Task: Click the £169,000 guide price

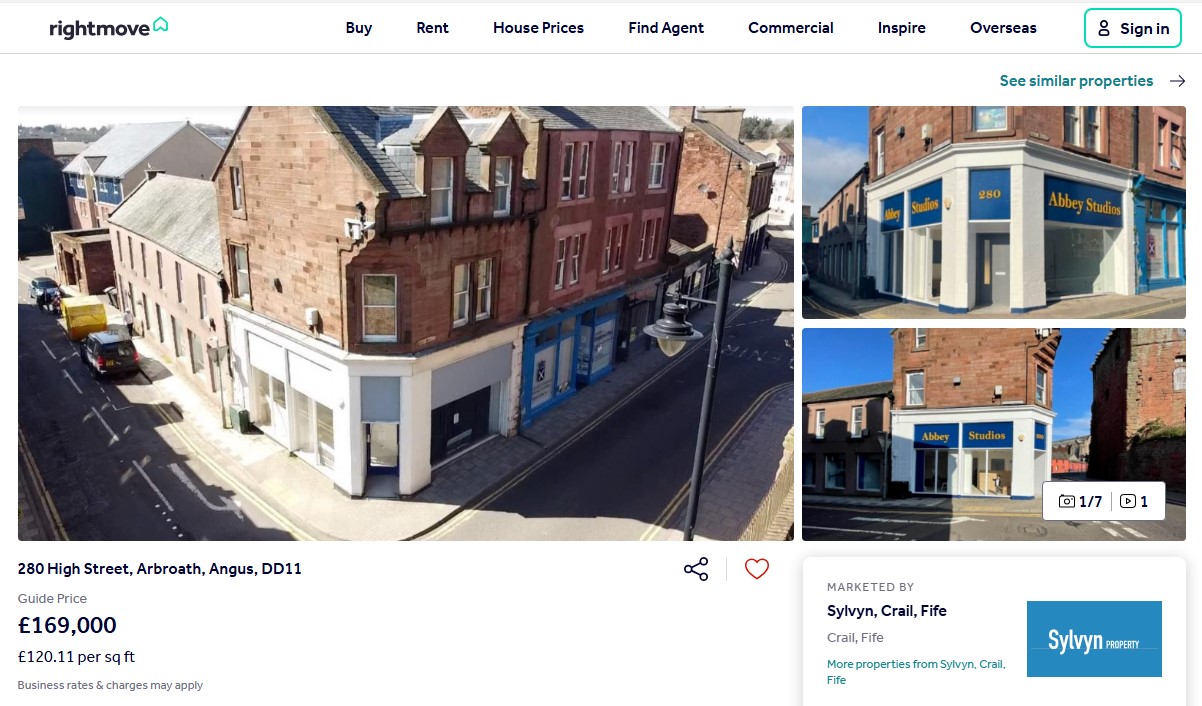Action: [67, 626]
